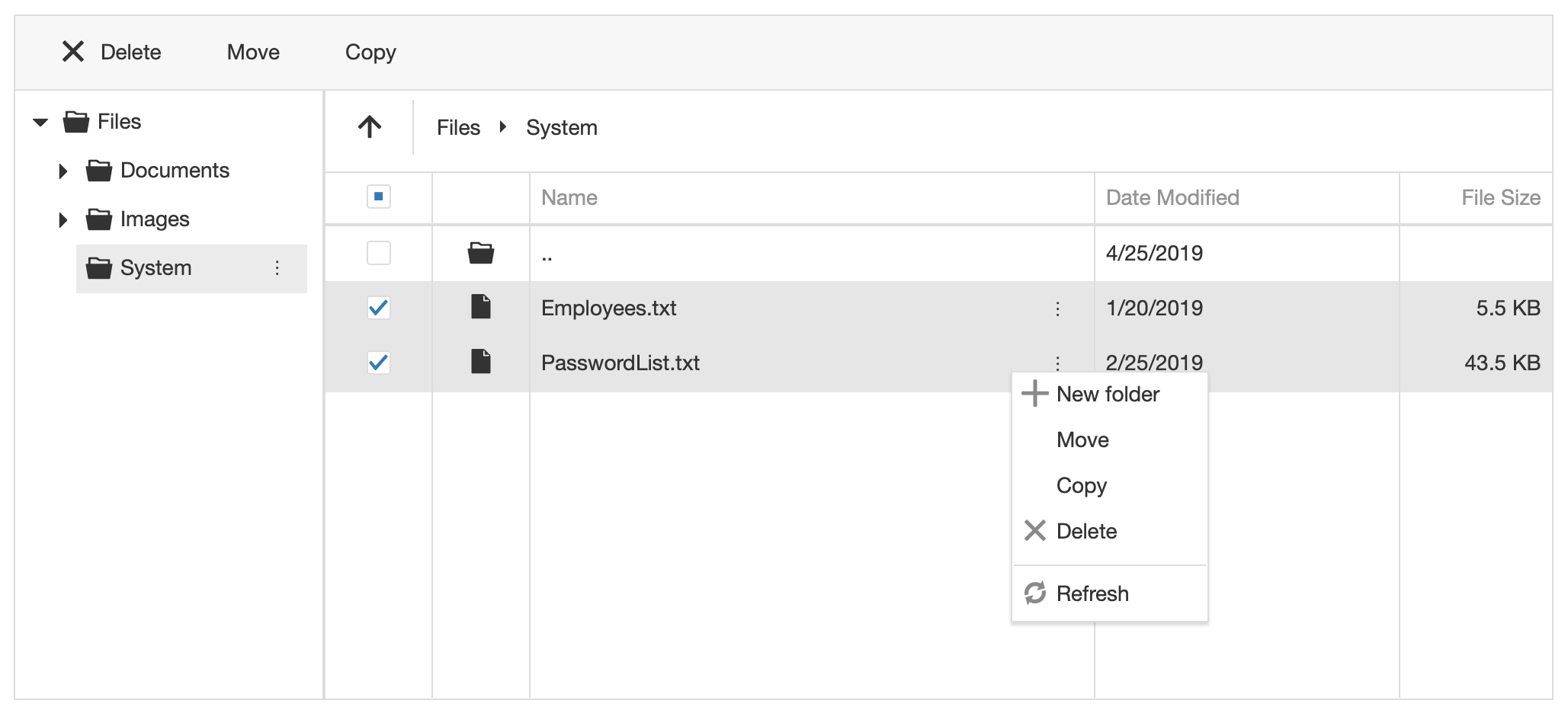Open the kebab menu next to Employees.txt
Image resolution: width=1568 pixels, height=713 pixels.
click(1058, 308)
